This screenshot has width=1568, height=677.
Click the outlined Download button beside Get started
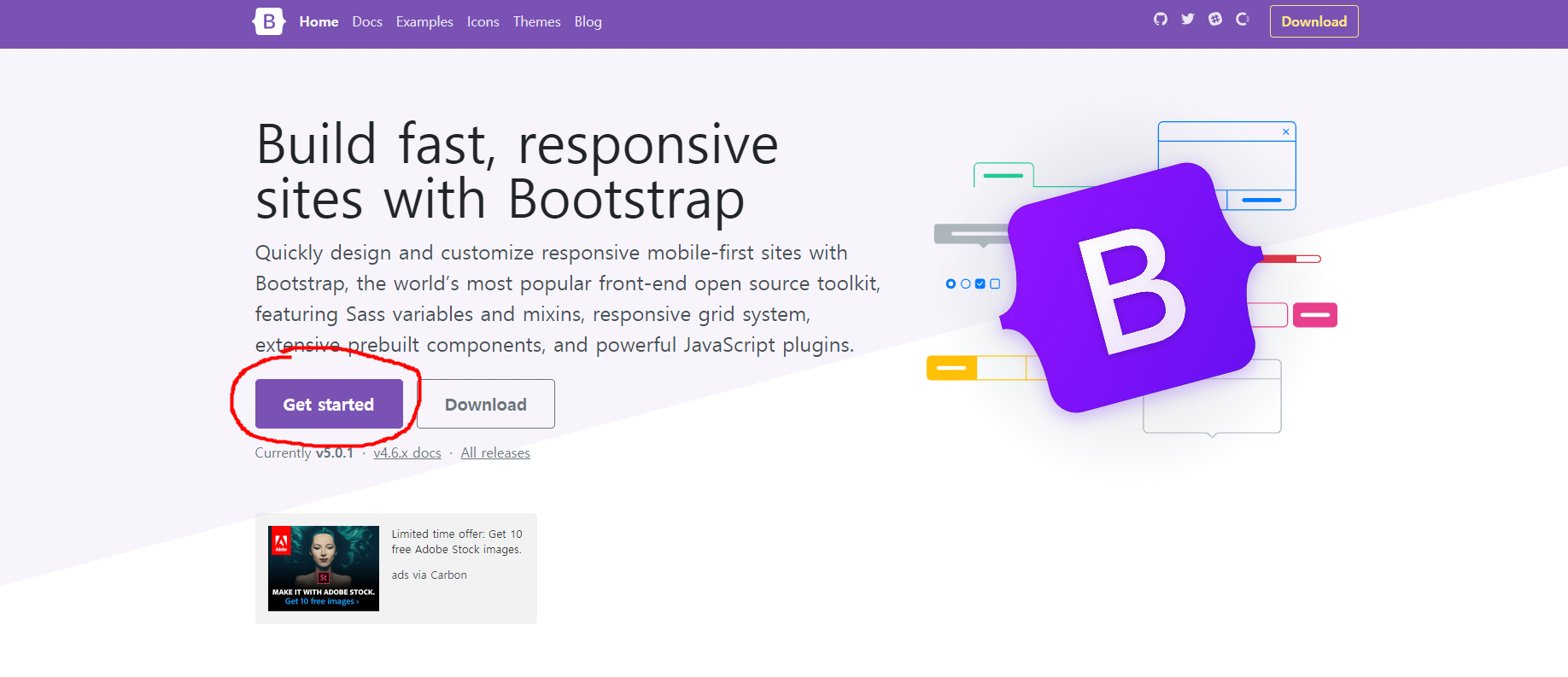click(x=486, y=404)
